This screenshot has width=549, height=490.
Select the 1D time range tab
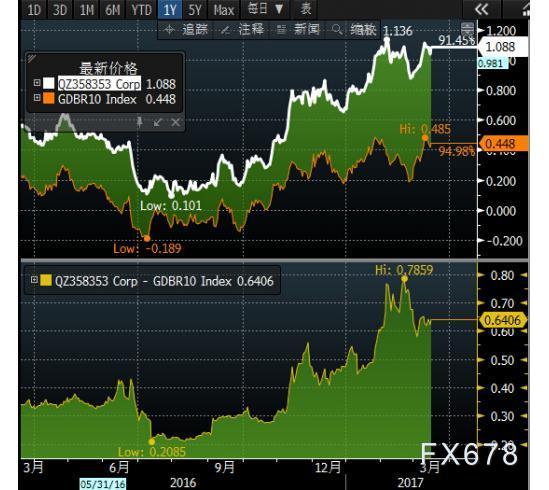tap(34, 9)
